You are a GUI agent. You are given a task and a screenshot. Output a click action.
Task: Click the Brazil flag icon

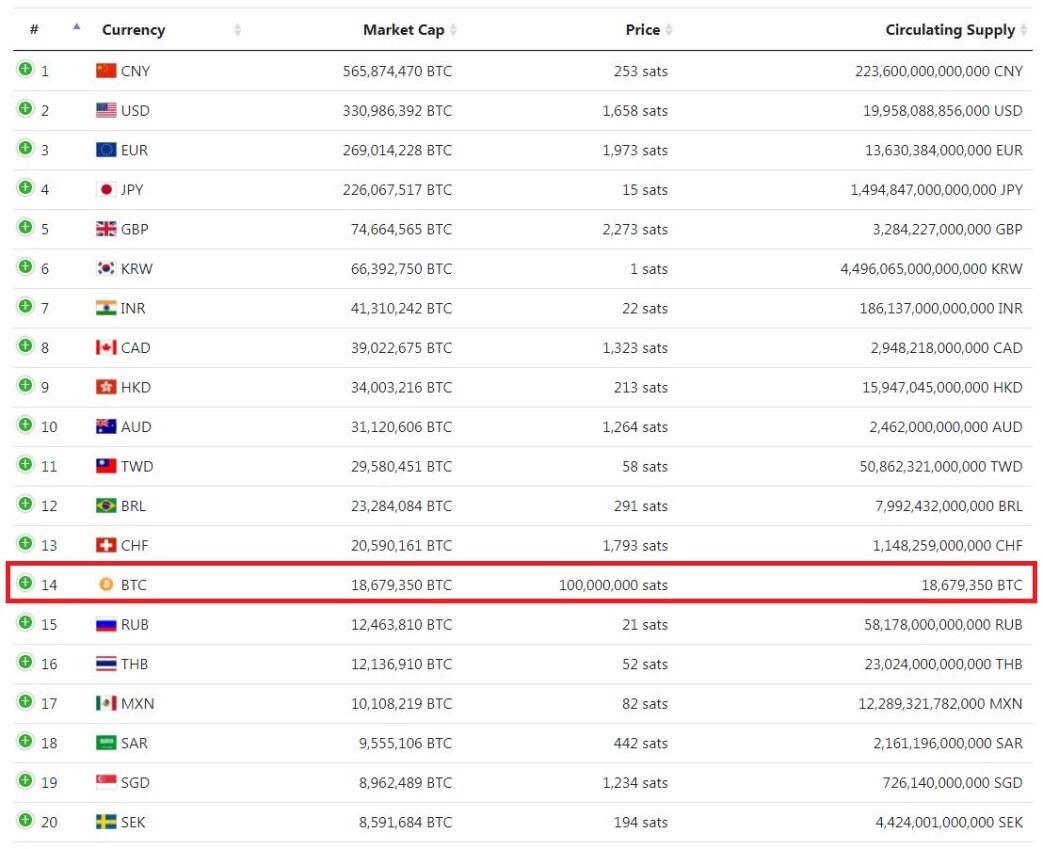[x=106, y=505]
